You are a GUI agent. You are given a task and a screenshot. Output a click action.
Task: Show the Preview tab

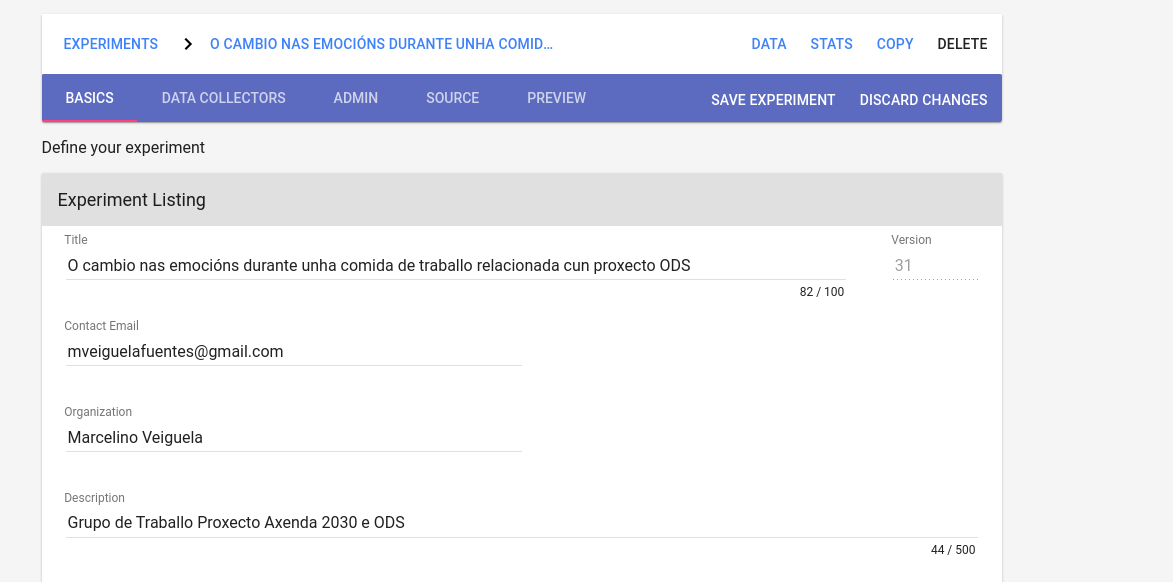pos(556,98)
